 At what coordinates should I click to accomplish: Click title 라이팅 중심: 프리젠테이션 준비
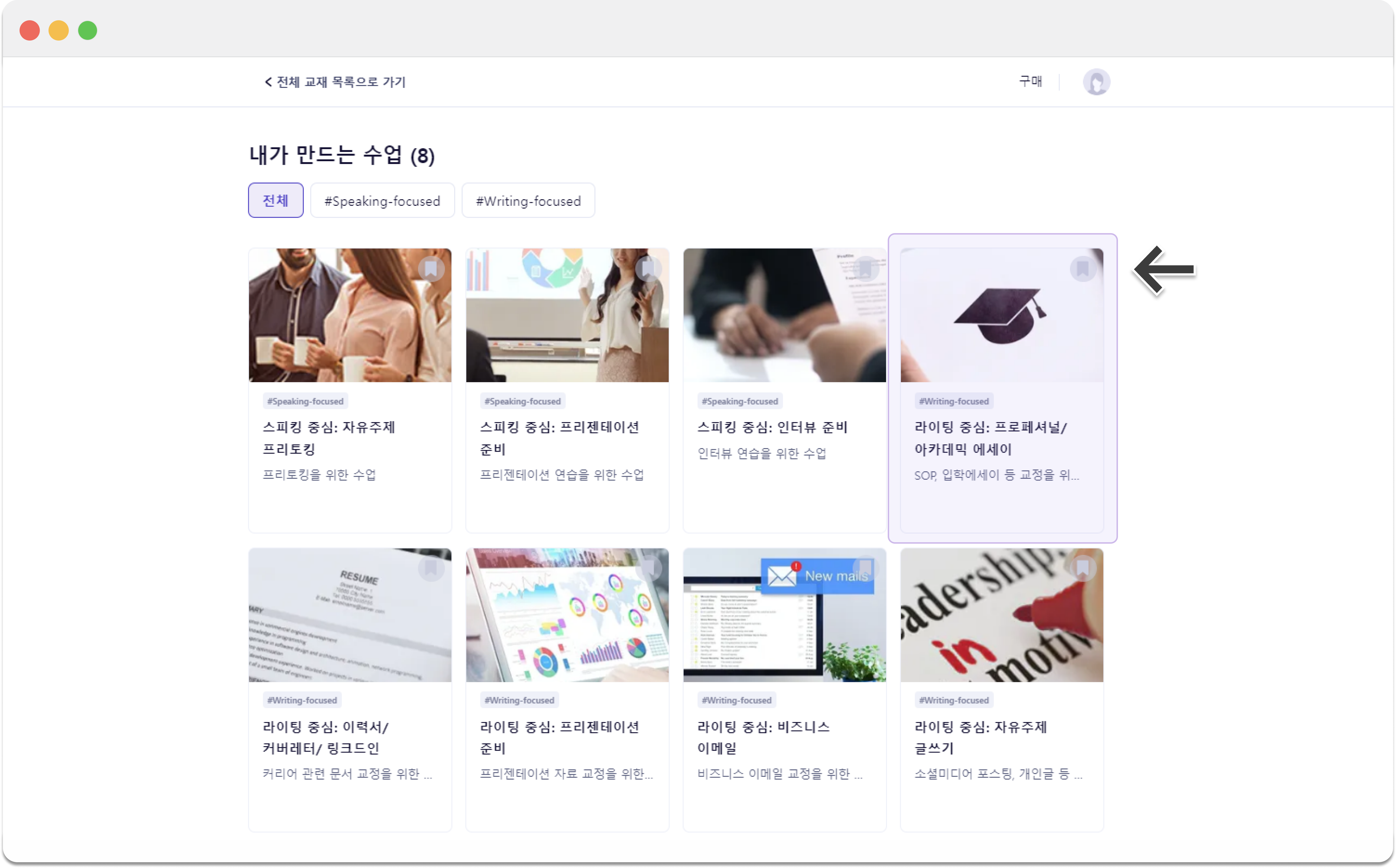pyautogui.click(x=560, y=738)
